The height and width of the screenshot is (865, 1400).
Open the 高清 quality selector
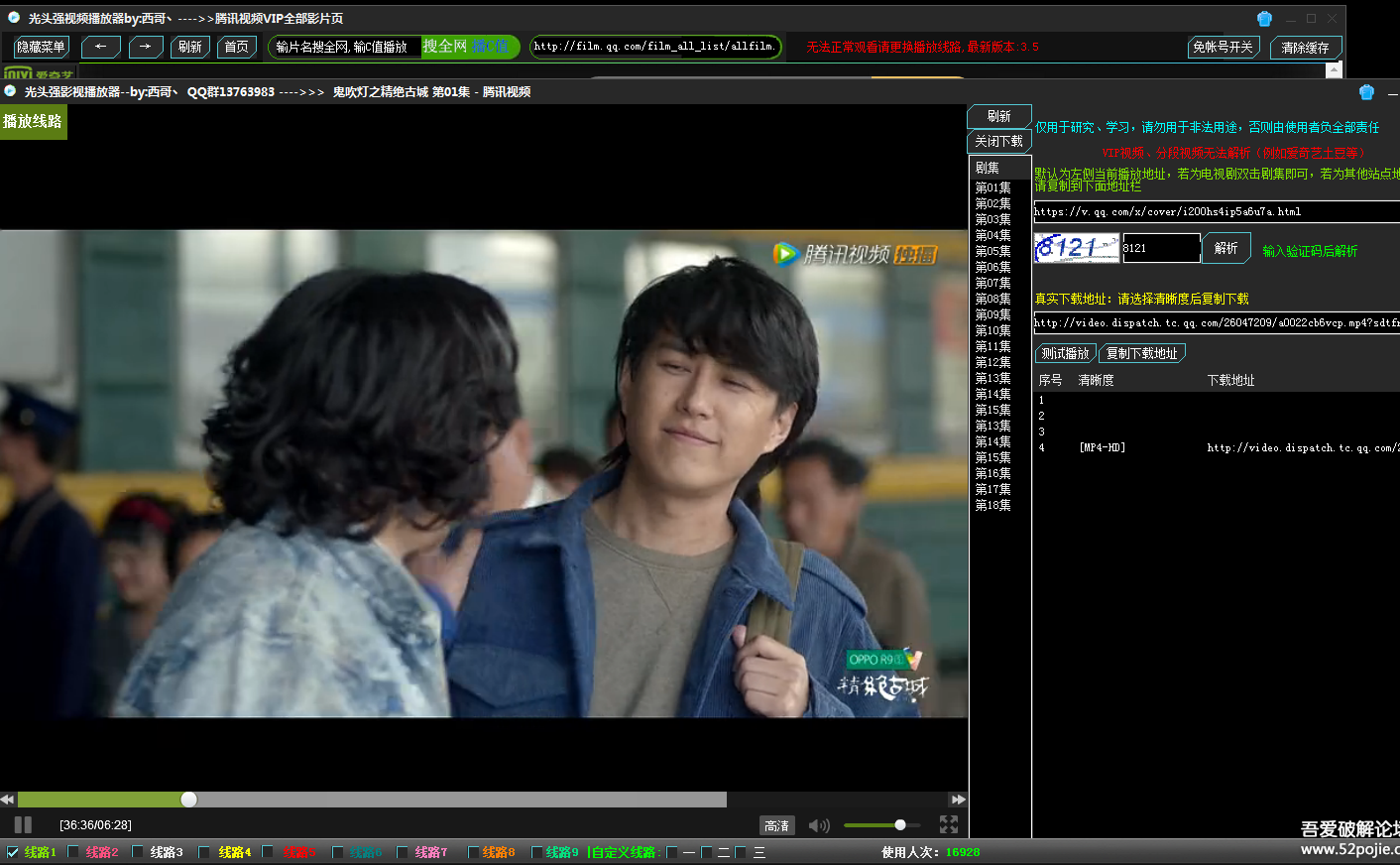click(x=777, y=825)
